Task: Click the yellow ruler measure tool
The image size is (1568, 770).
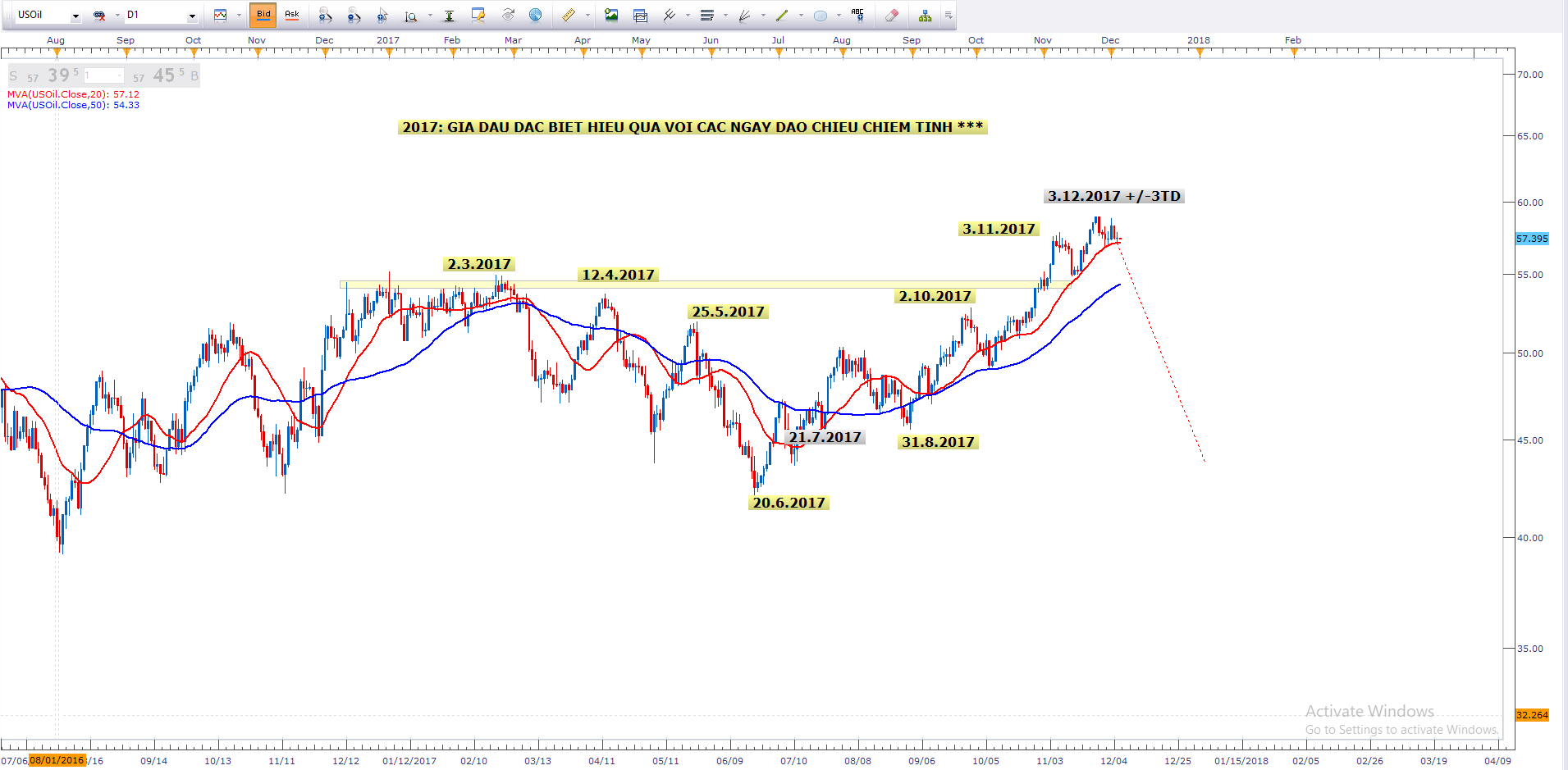Action: 568,15
